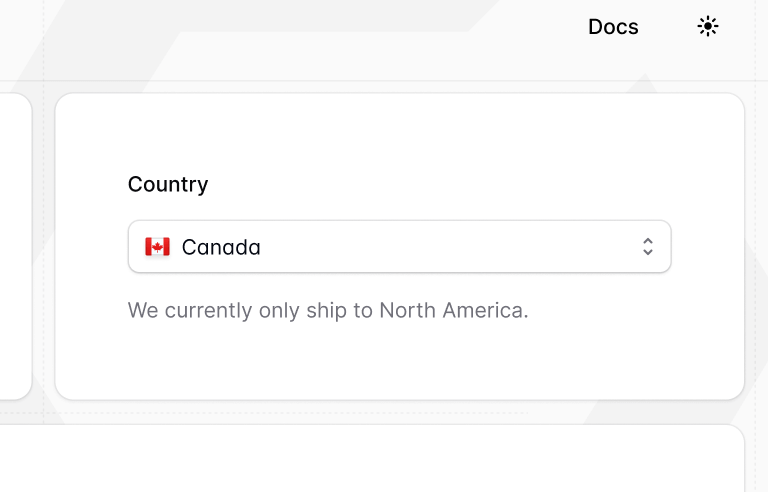Open the Docs link in the header
The width and height of the screenshot is (768, 492).
pos(613,27)
